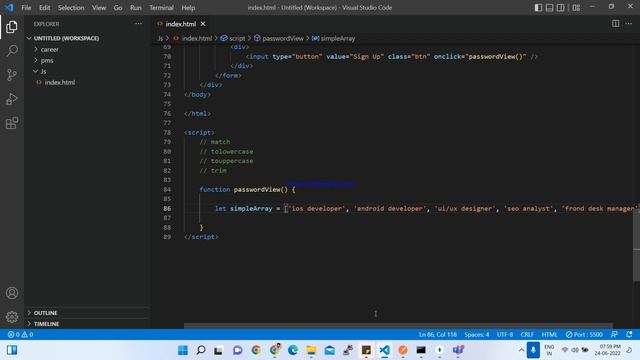Open Explorer Views and More Actions ellipsis
This screenshot has height=360, width=640.
(138, 24)
